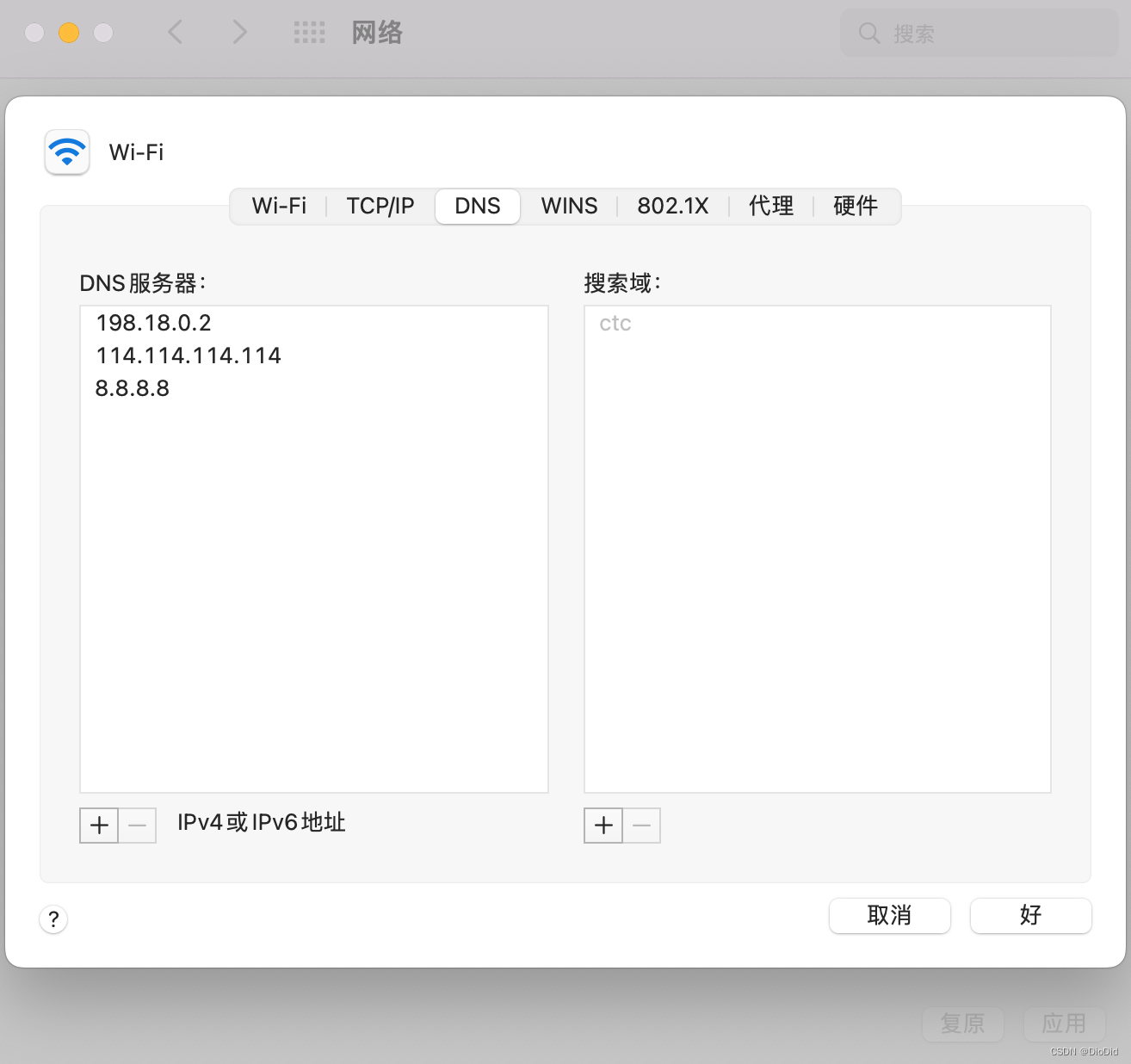Viewport: 1131px width, 1064px height.
Task: Open the WINS tab
Action: click(x=569, y=206)
